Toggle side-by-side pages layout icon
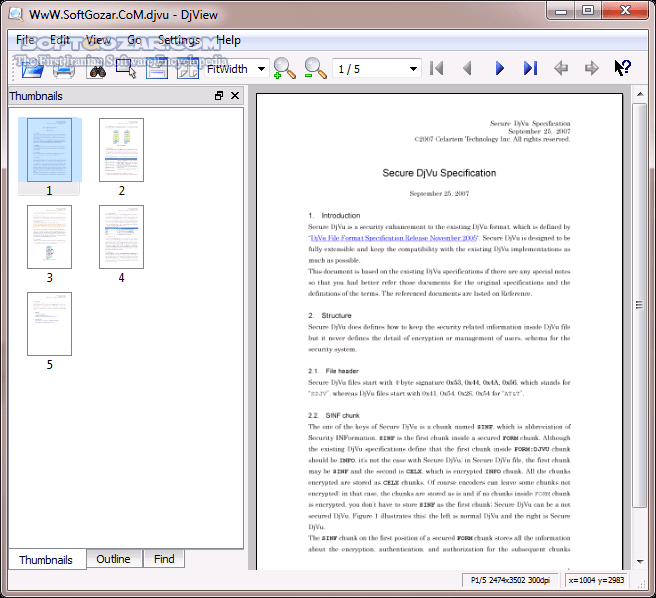656x598 pixels. coord(187,69)
